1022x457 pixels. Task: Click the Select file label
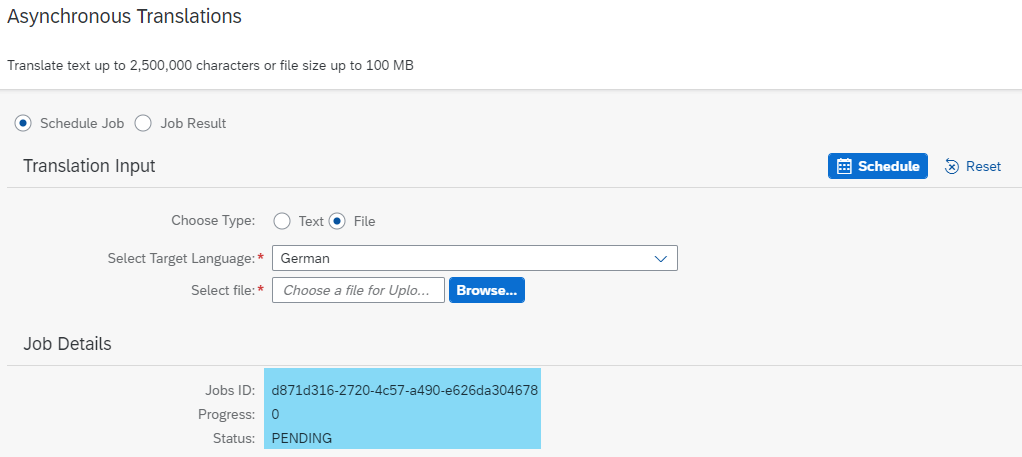click(223, 291)
